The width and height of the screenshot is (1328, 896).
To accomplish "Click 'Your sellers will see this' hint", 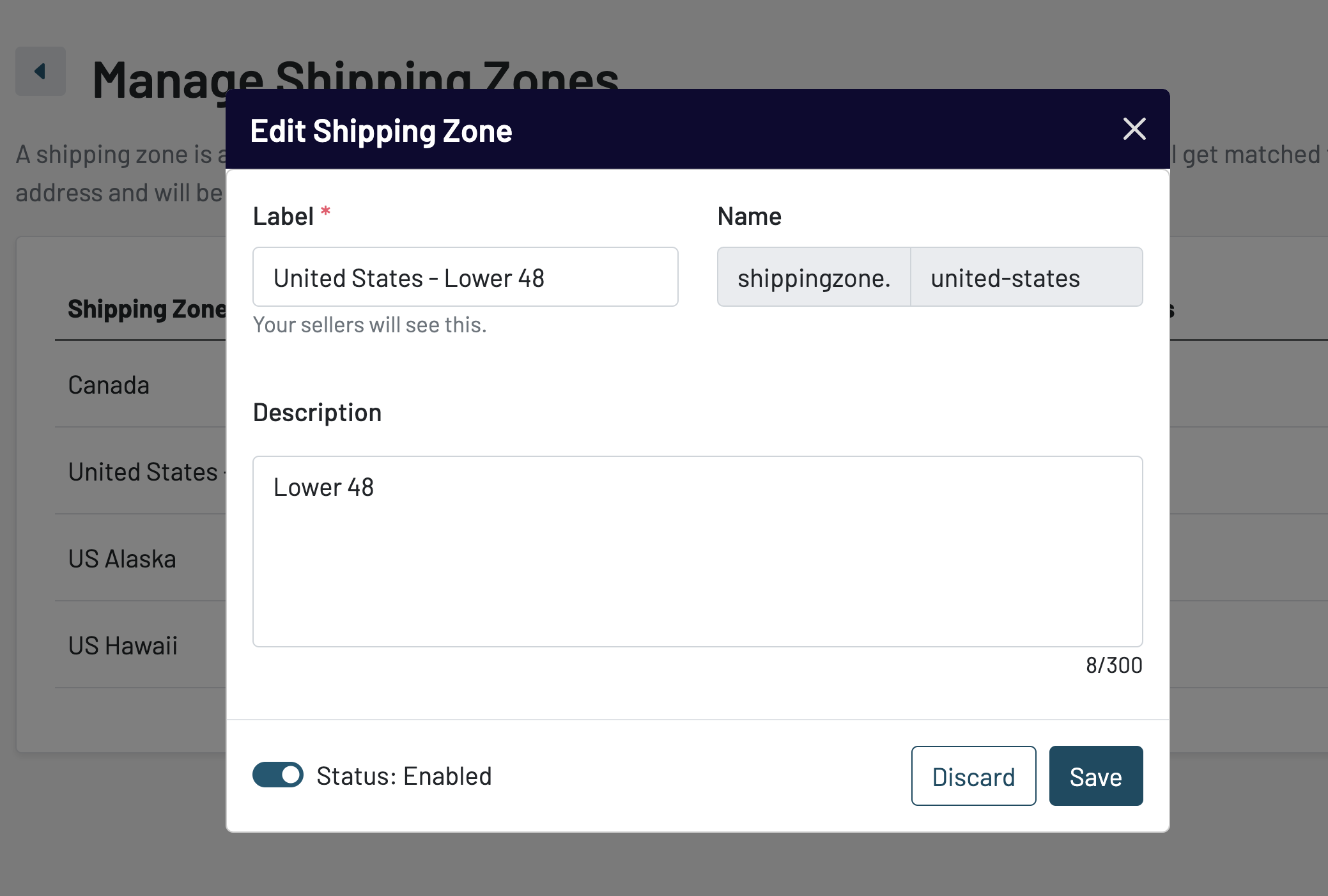I will 369,325.
